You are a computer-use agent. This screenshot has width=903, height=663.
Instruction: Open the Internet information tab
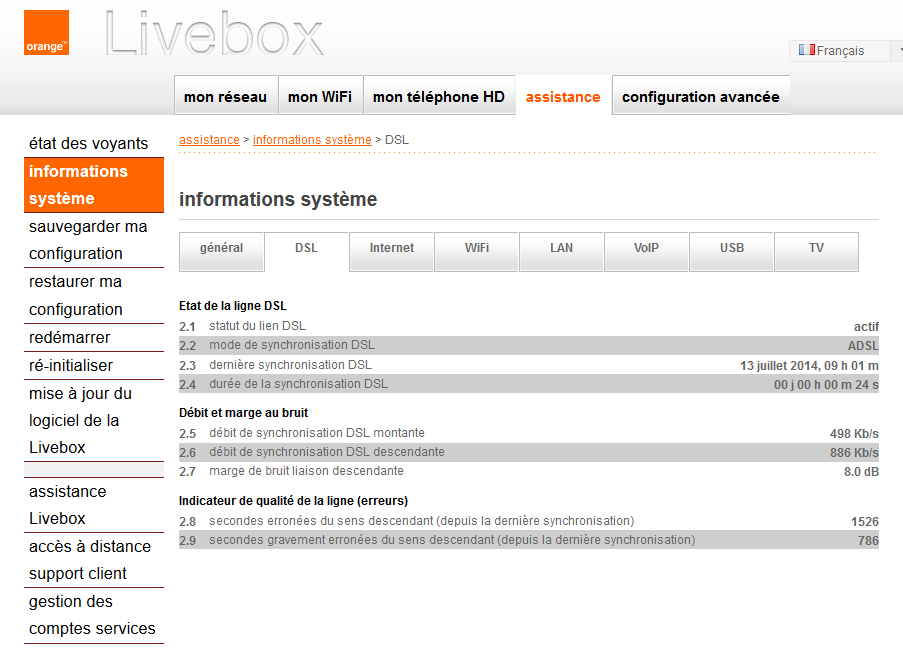391,251
